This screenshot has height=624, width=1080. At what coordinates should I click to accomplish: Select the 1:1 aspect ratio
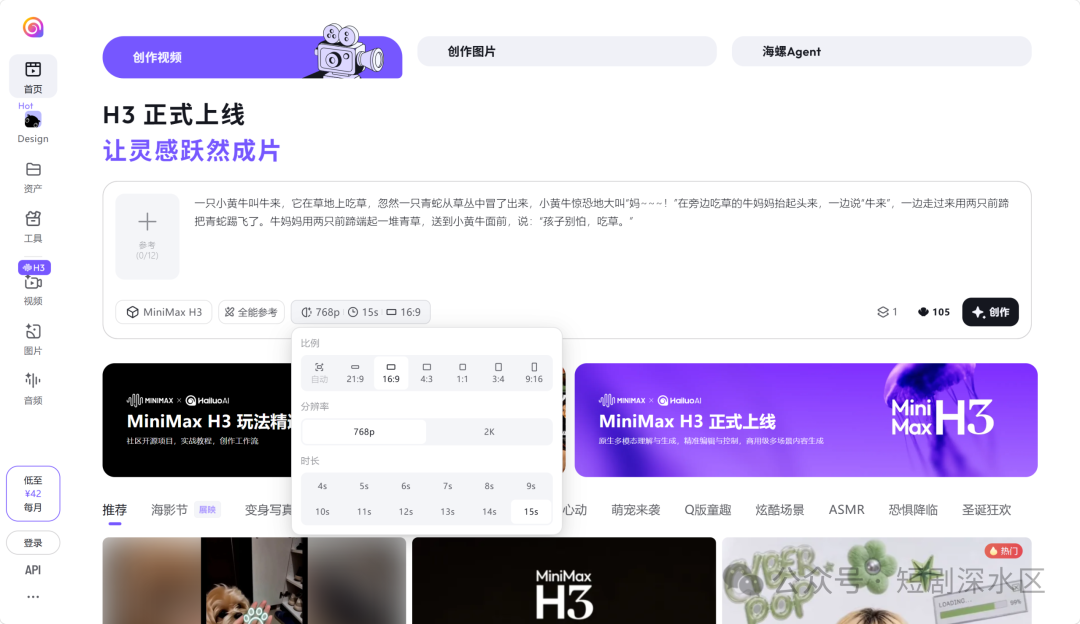463,373
